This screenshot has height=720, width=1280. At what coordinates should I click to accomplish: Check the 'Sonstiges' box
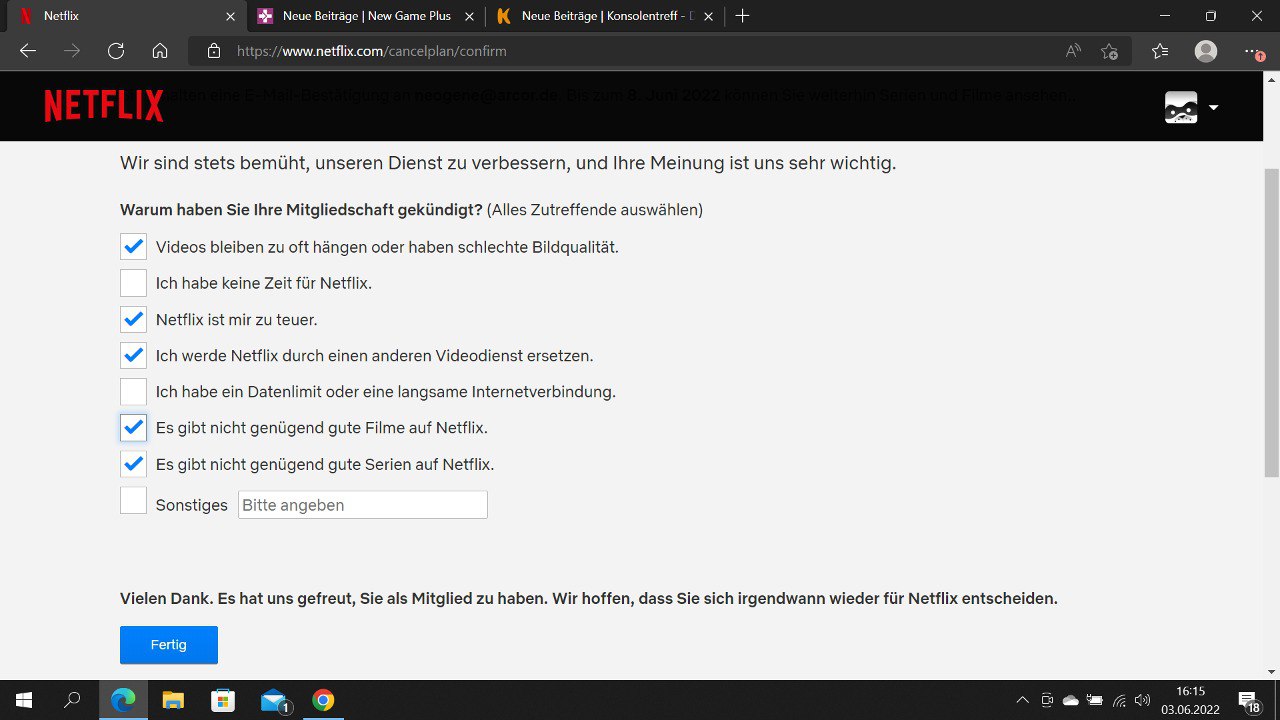(133, 500)
